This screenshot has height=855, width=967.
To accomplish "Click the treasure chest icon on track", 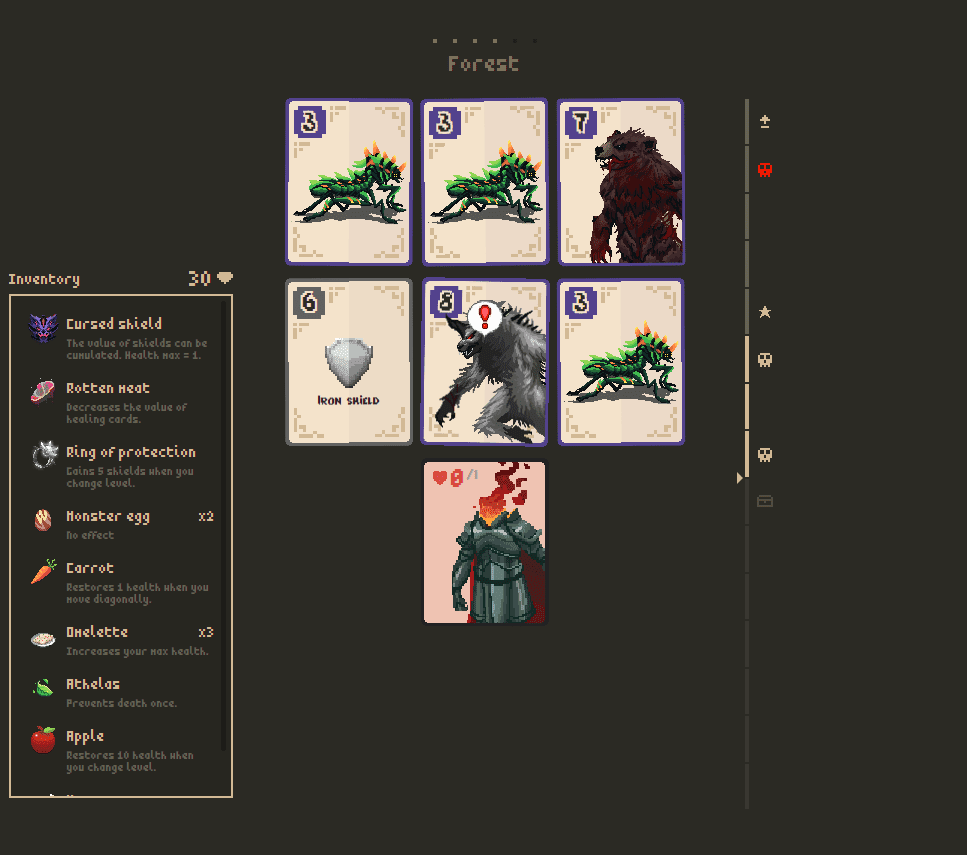I will coord(765,501).
